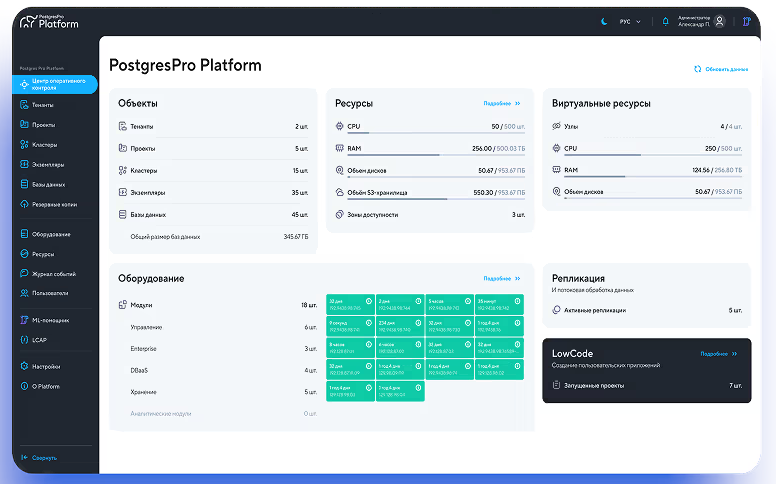Viewport: 776px width, 484px height.
Task: Click Резервные копии cloud icon in sidebar
Action: click(x=24, y=204)
